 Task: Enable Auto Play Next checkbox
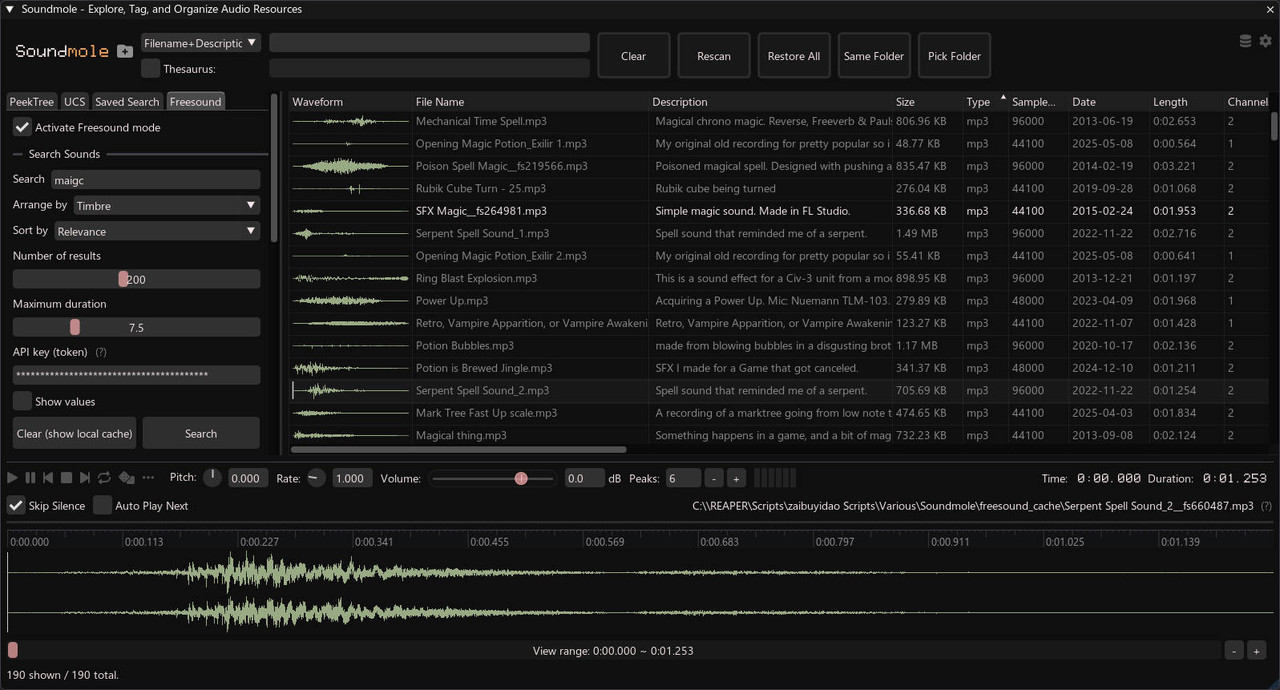[102, 506]
